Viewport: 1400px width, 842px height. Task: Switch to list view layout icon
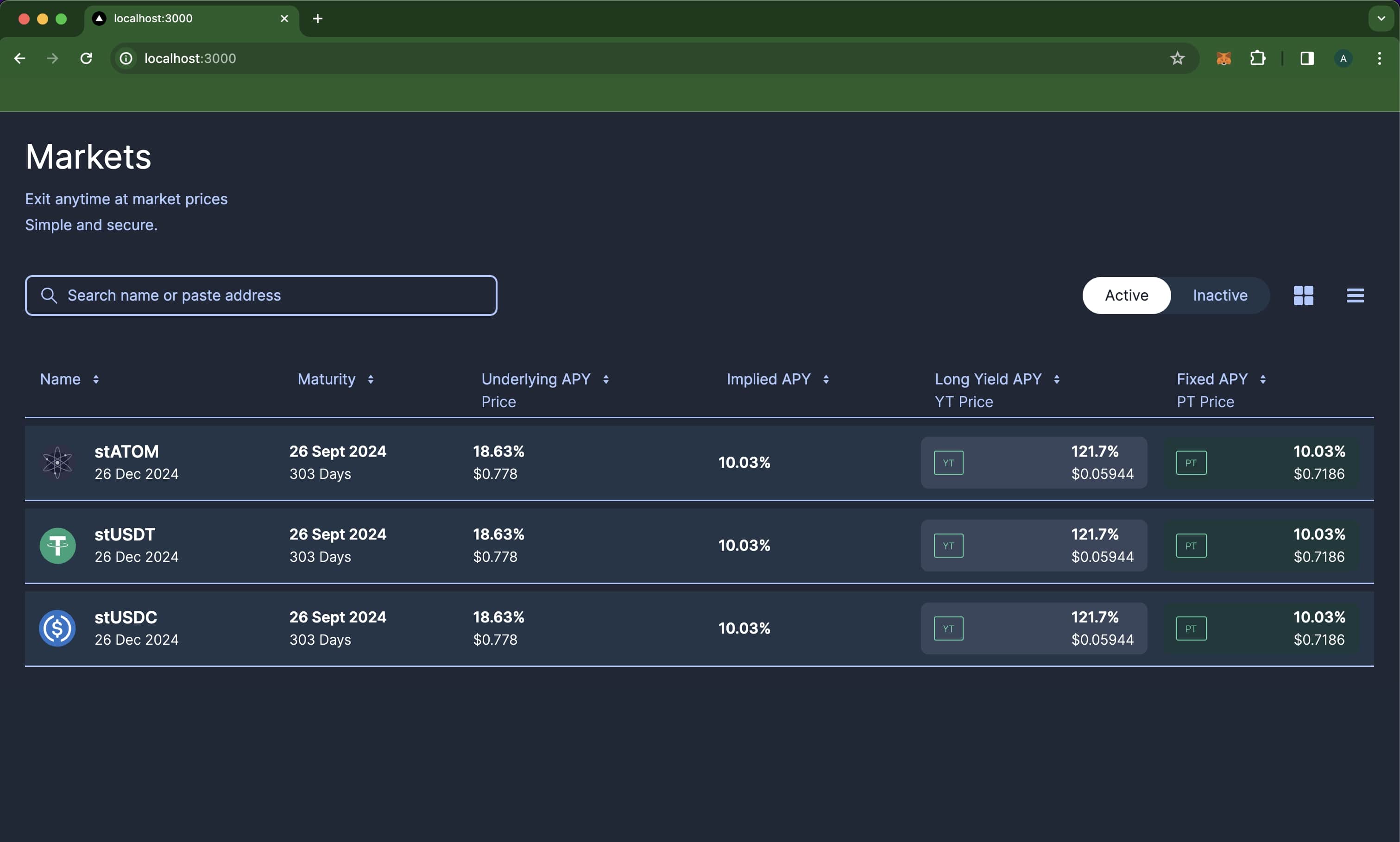1355,295
